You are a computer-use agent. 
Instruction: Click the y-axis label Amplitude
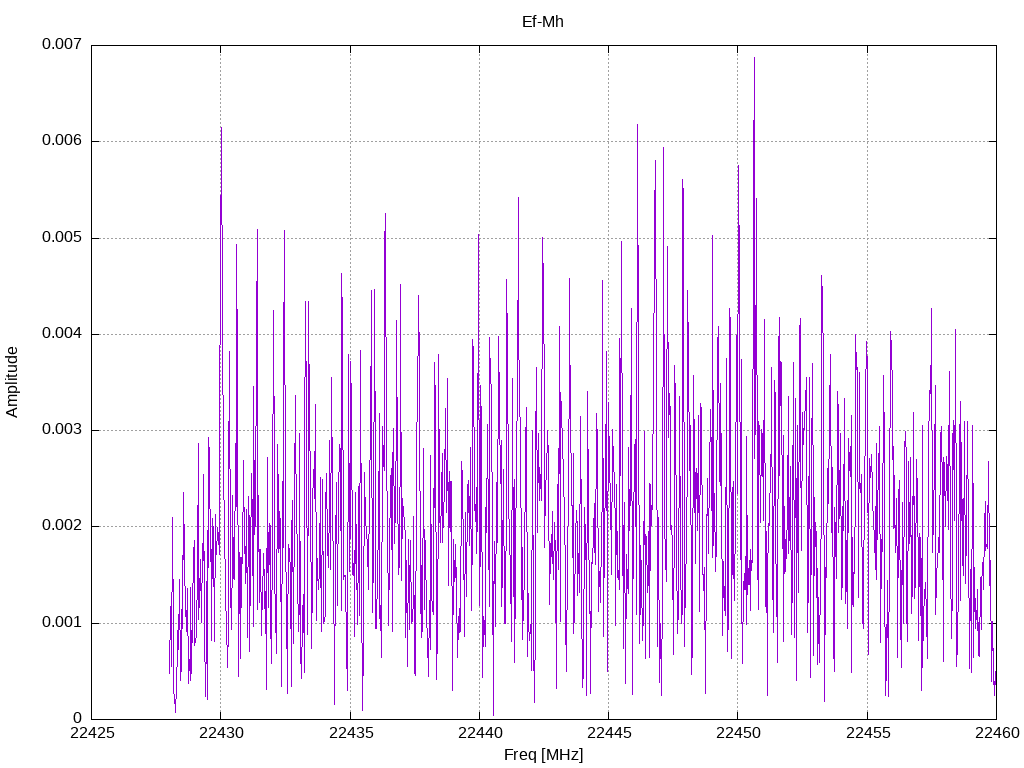pos(12,382)
